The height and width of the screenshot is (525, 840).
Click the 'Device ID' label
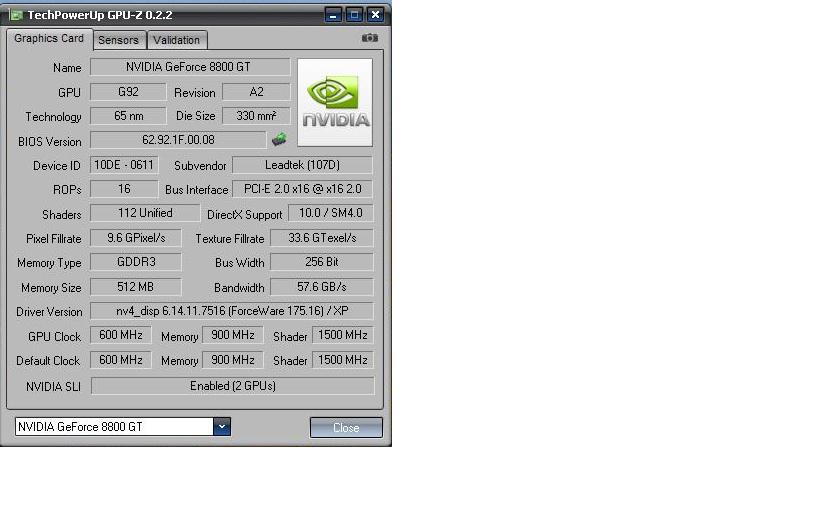pos(57,166)
